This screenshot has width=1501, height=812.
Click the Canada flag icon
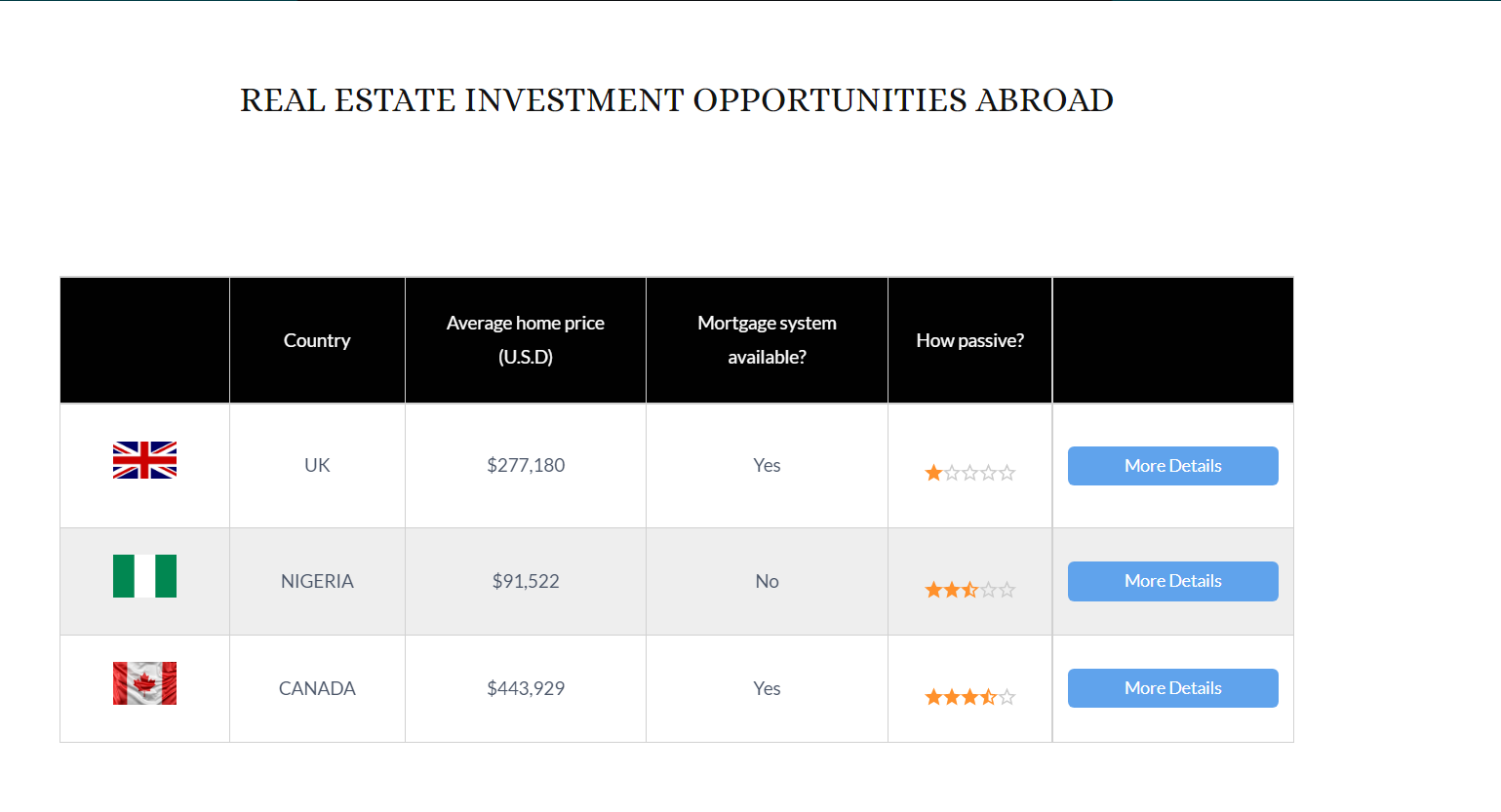tap(144, 683)
